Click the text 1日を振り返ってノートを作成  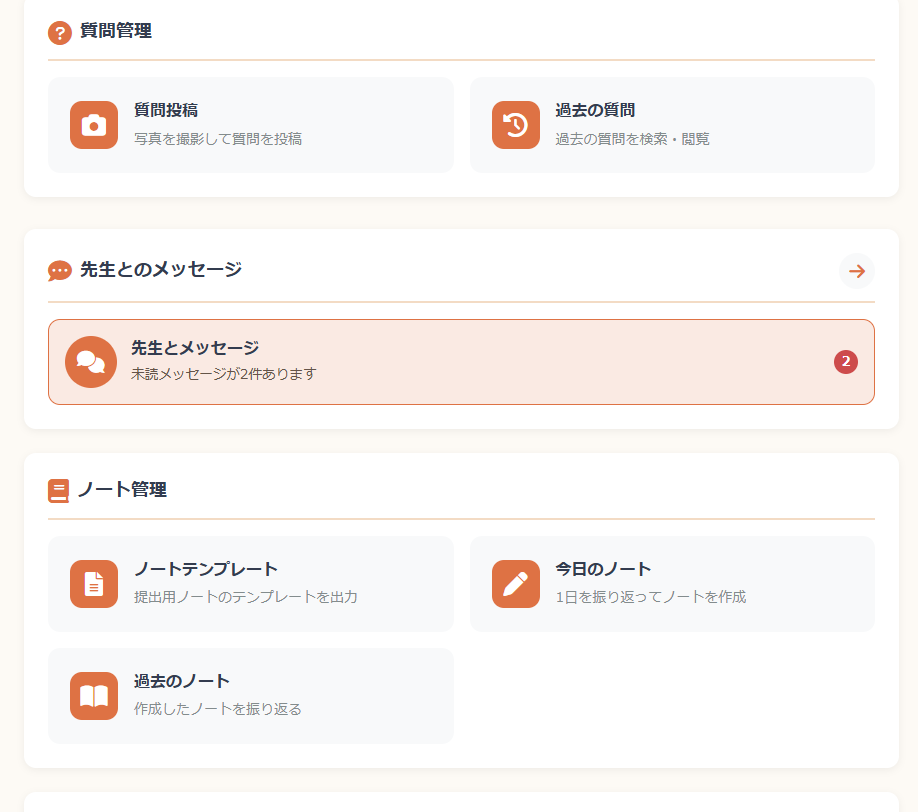(x=650, y=597)
